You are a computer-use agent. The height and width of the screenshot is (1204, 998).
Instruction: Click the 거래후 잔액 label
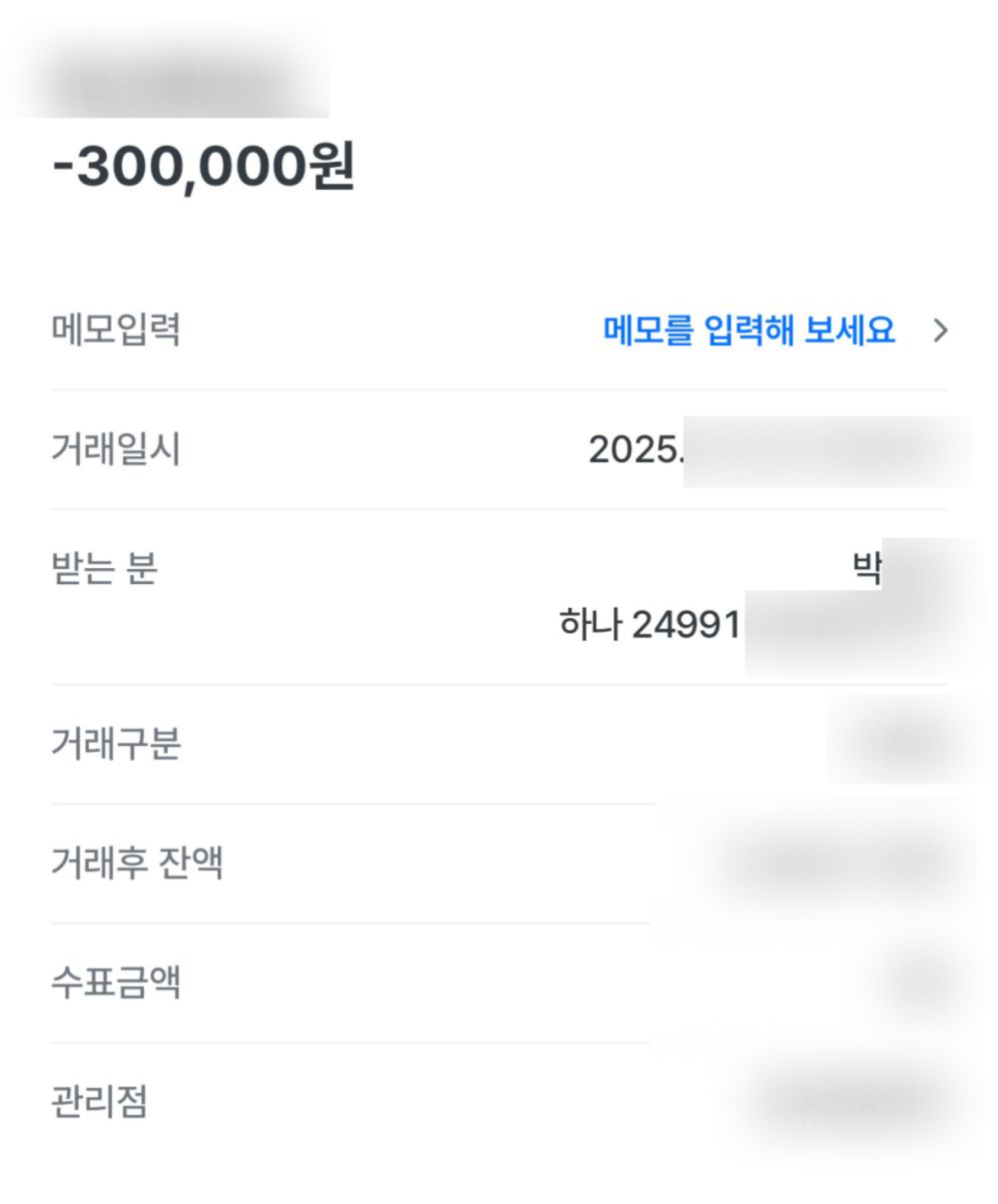tap(137, 862)
